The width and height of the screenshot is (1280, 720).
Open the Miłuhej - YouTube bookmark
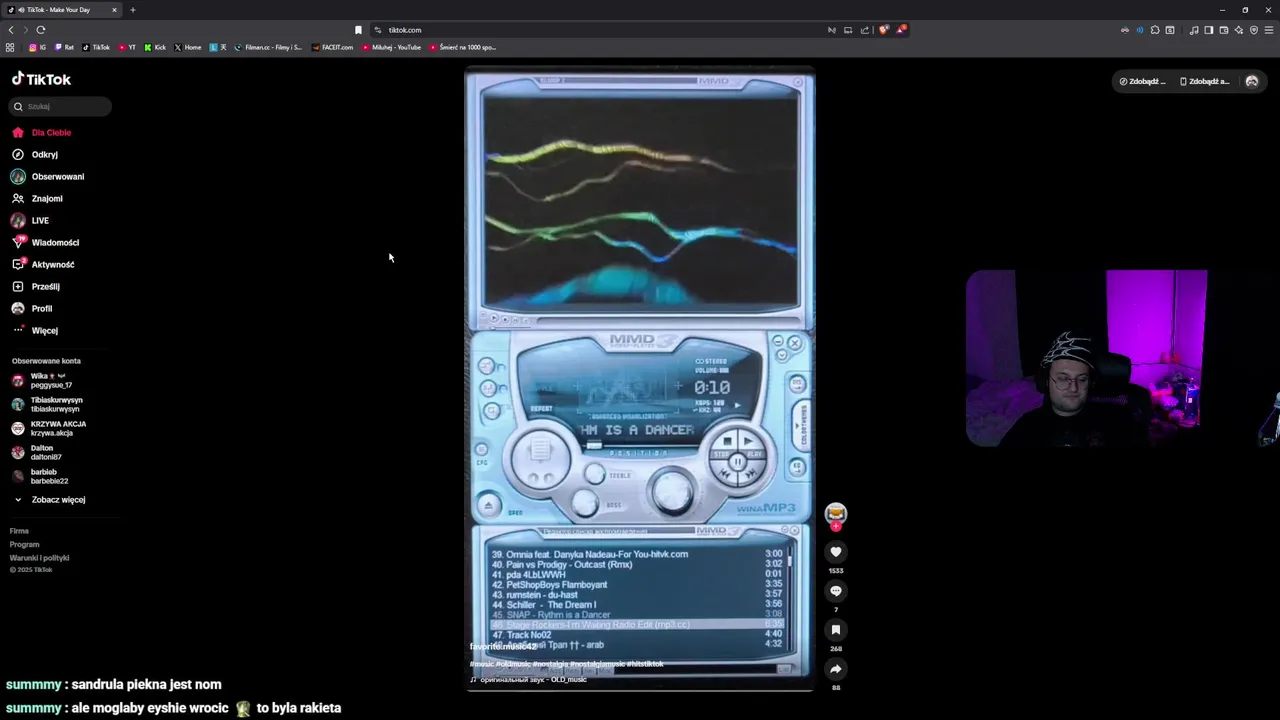(392, 47)
